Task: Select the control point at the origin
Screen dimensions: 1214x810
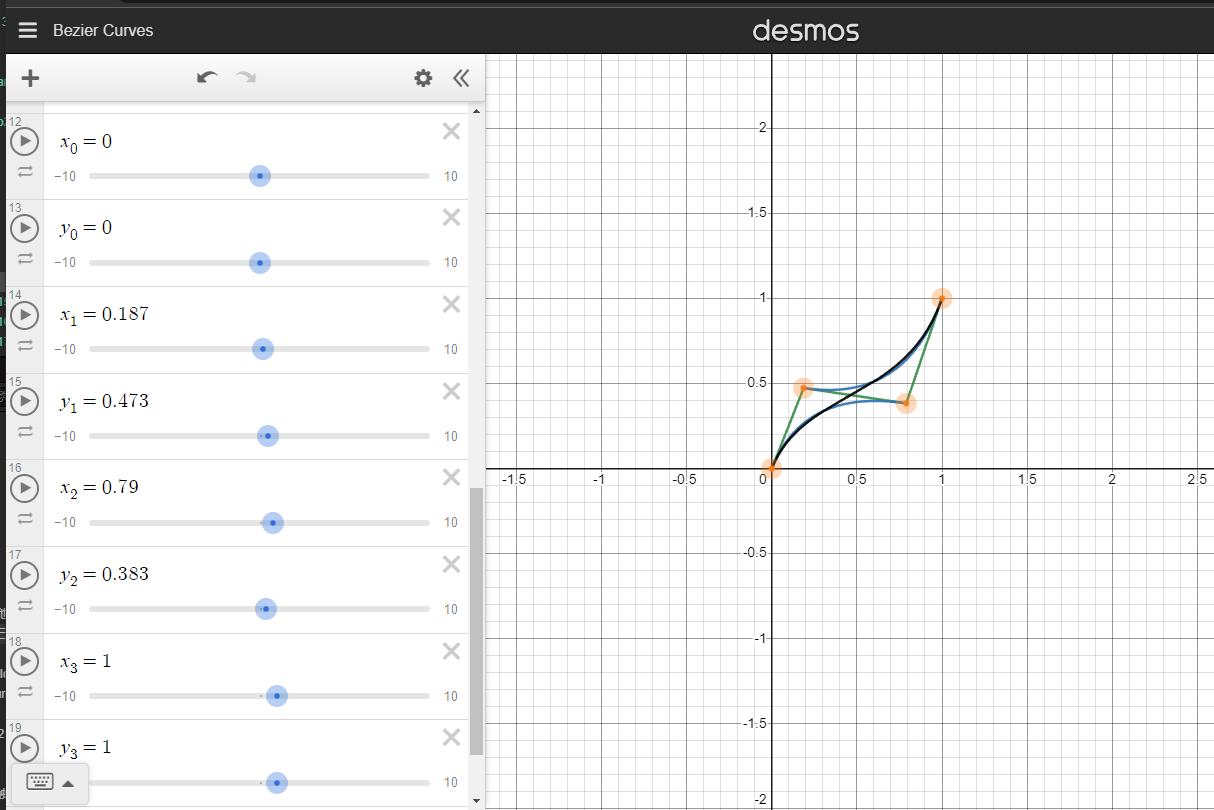Action: click(771, 468)
